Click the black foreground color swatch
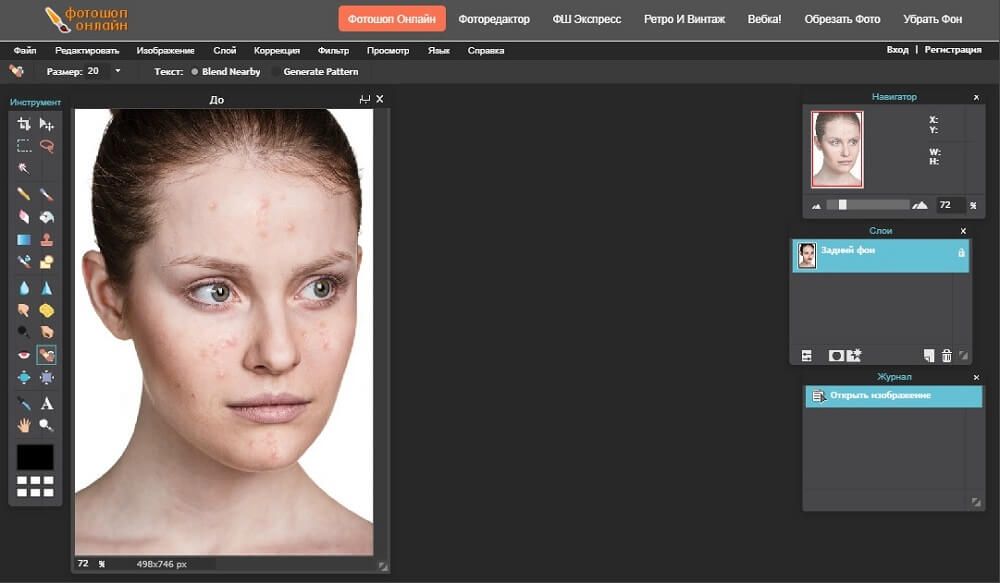 (x=35, y=457)
